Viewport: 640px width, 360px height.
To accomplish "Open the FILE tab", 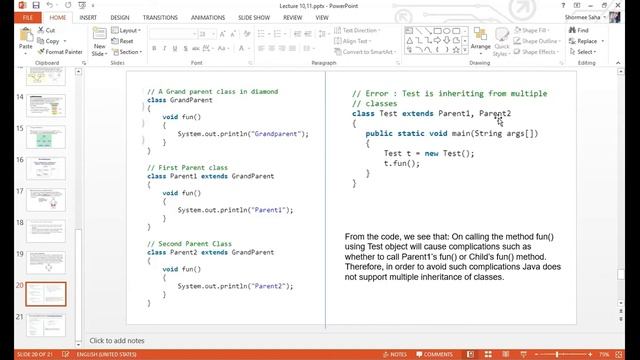I will coord(28,18).
